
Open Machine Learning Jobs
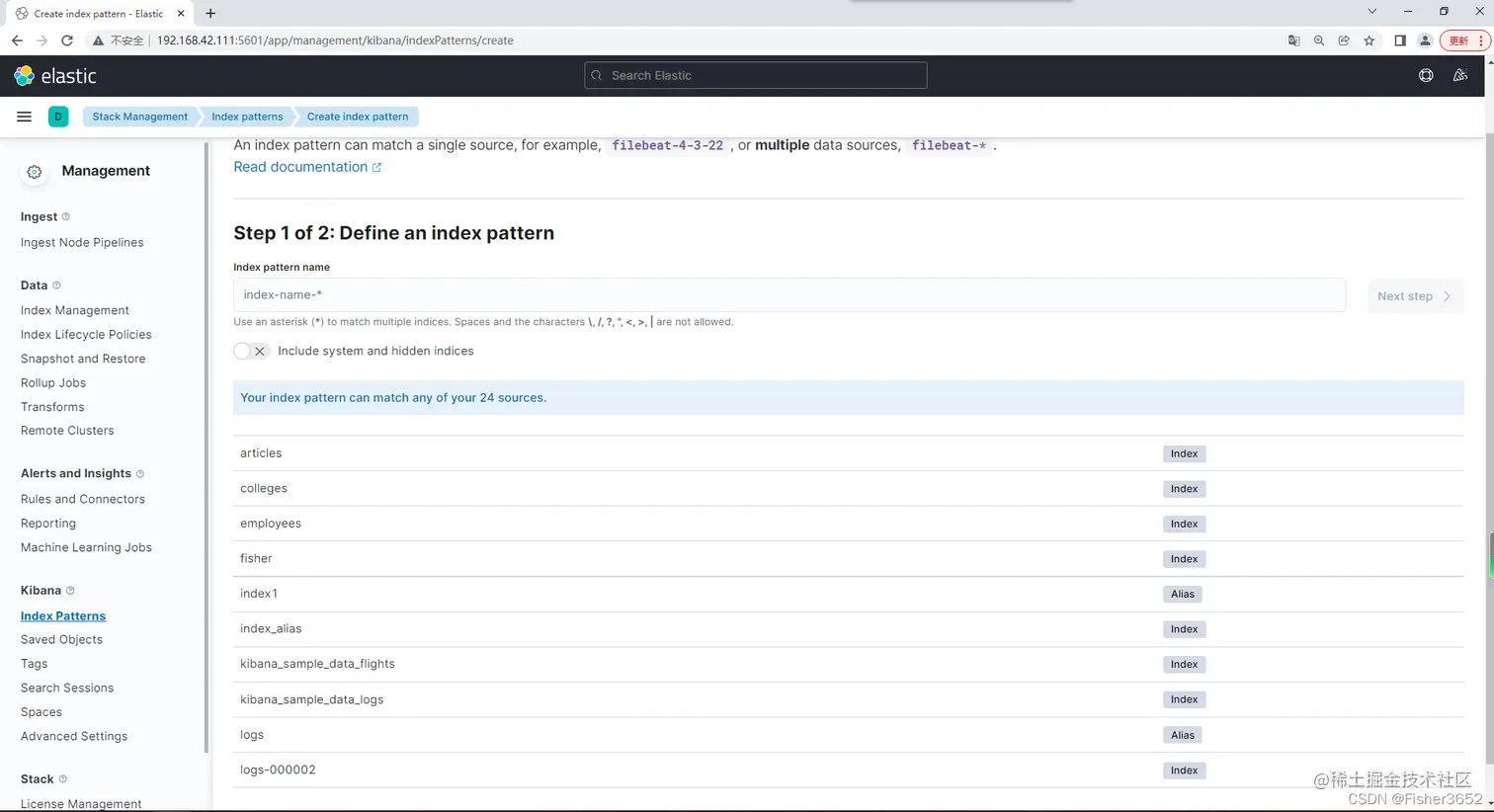[x=86, y=547]
